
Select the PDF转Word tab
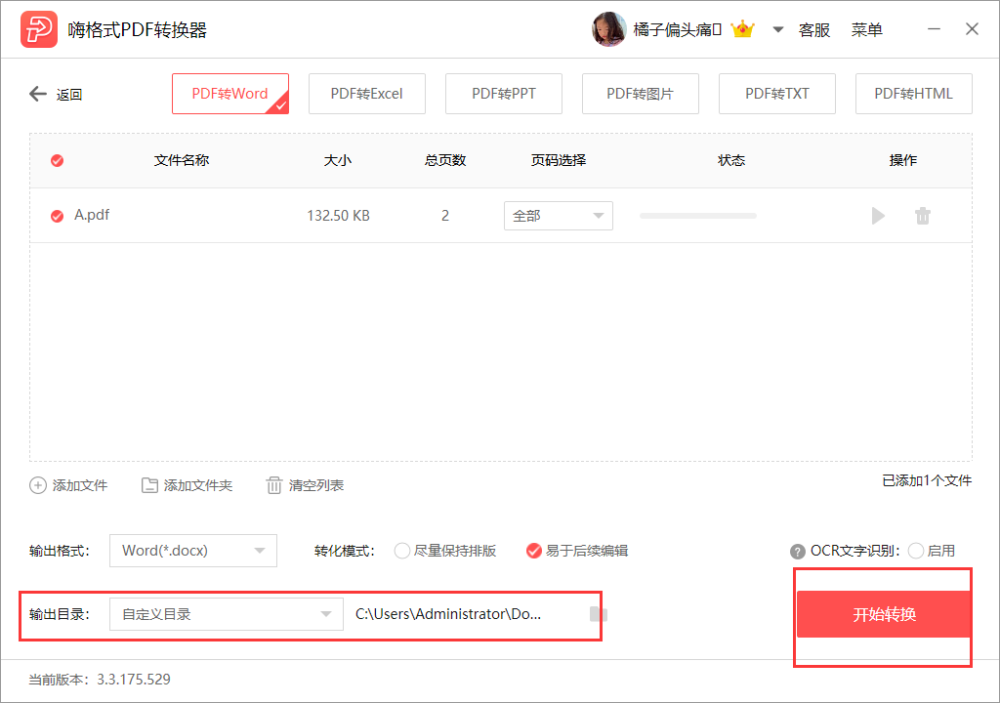[x=230, y=94]
